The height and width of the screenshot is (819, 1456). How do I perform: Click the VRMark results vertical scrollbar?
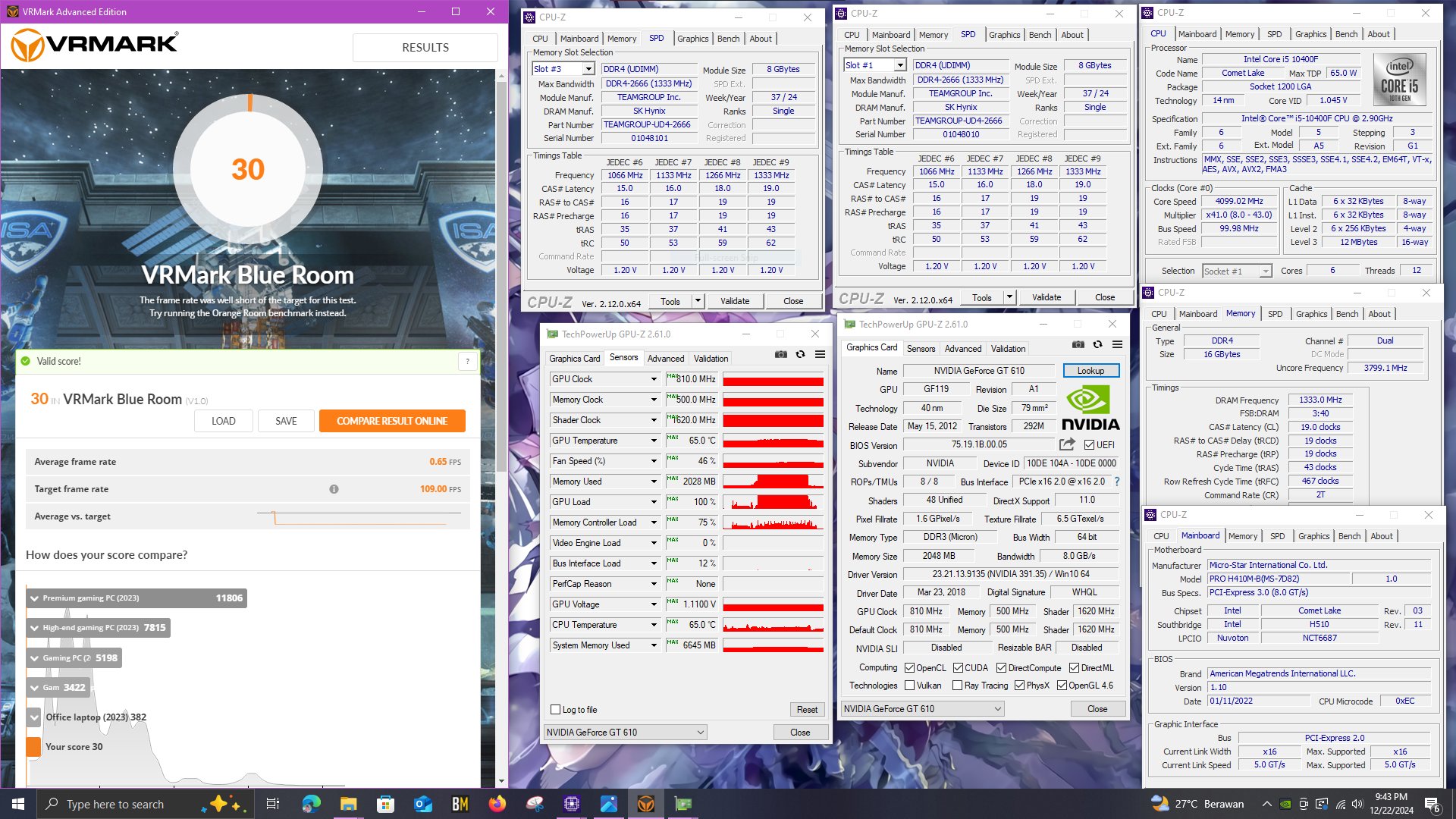click(x=501, y=425)
